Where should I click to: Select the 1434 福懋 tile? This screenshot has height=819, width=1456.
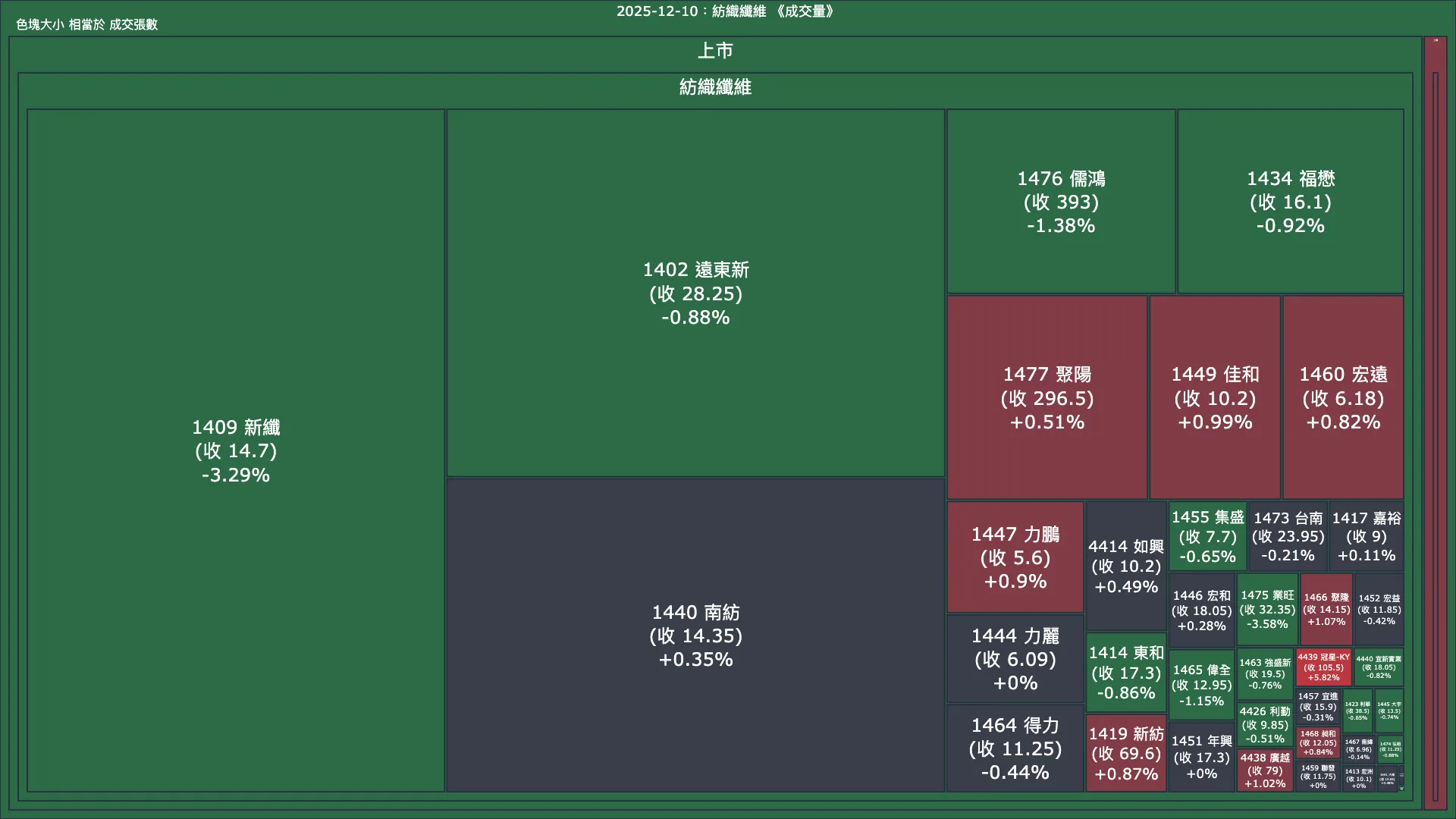coord(1290,202)
